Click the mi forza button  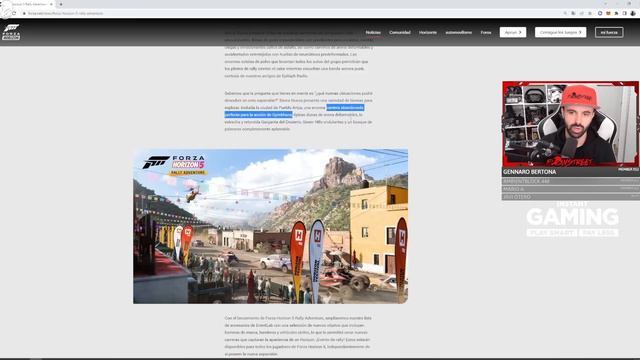click(609, 32)
